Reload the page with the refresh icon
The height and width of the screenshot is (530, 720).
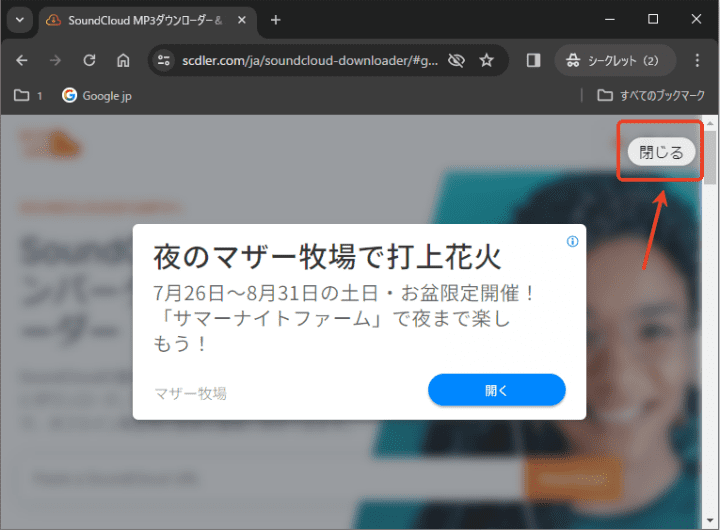pos(89,60)
